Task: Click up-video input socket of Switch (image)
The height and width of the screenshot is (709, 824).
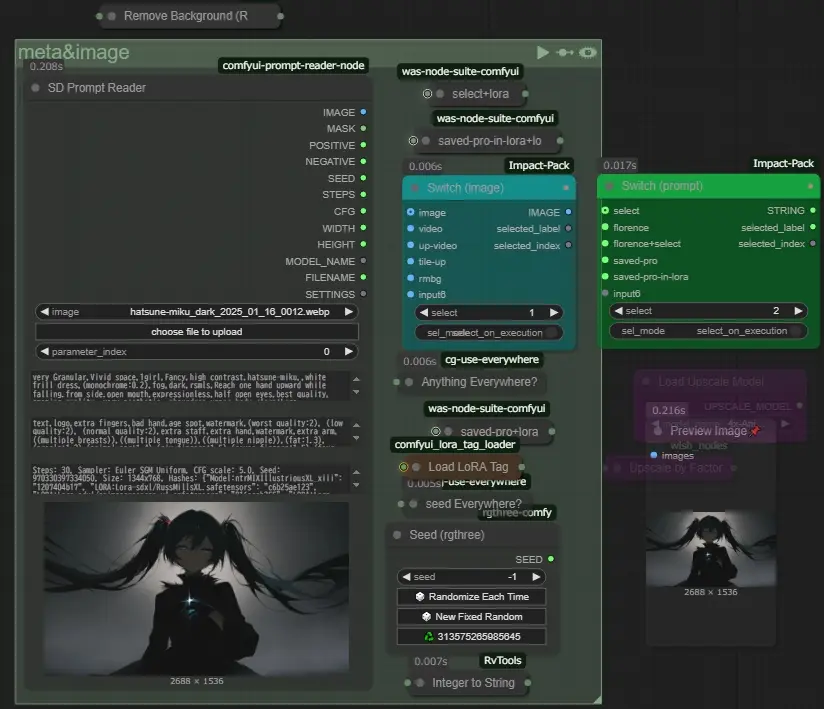Action: 410,245
